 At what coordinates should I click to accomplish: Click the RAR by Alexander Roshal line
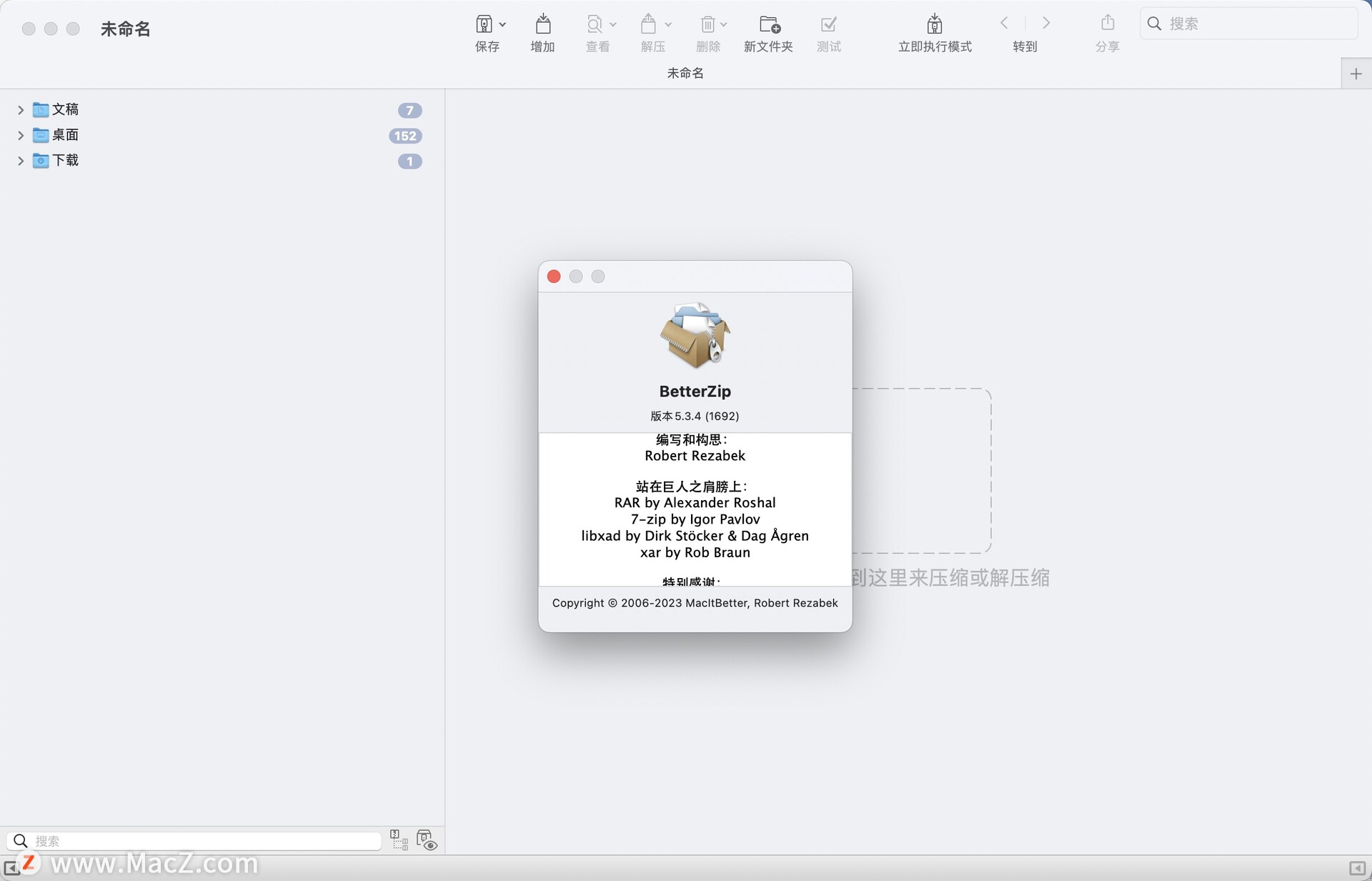pos(695,503)
